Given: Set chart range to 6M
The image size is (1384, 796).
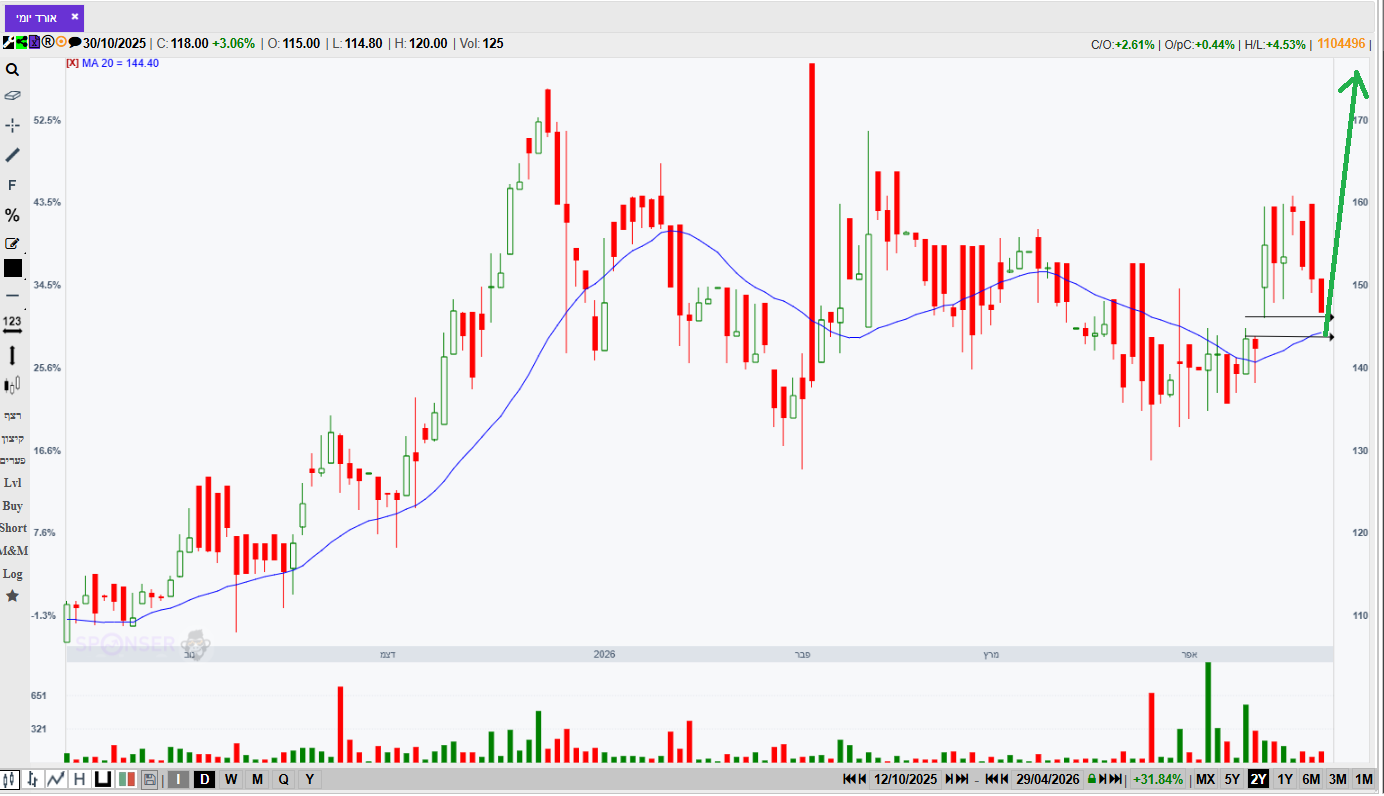Looking at the screenshot, I should click(1311, 779).
